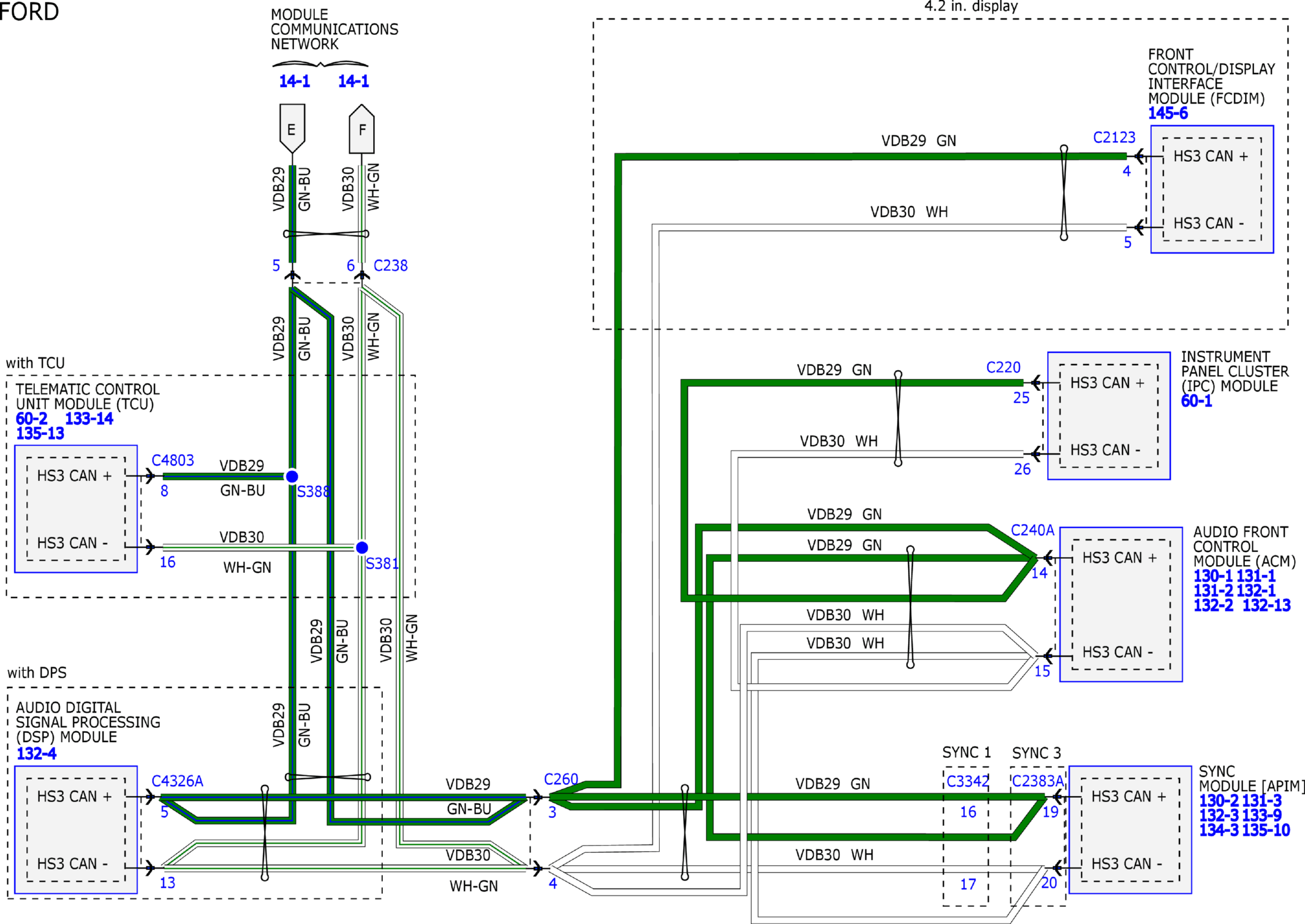The image size is (1305, 924).
Task: Click the F off-page connector symbol
Action: pos(361,129)
